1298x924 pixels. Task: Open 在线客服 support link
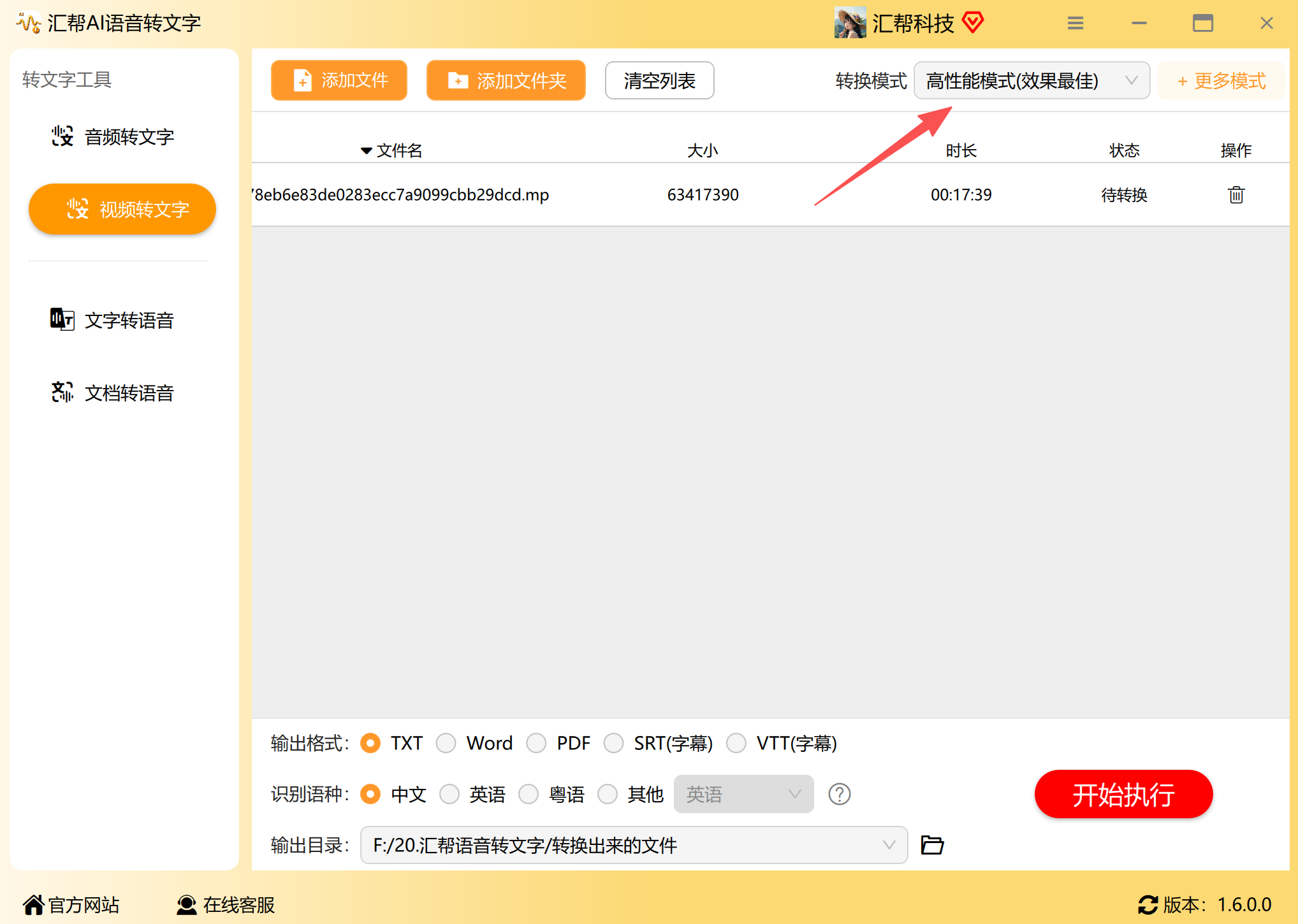226,904
